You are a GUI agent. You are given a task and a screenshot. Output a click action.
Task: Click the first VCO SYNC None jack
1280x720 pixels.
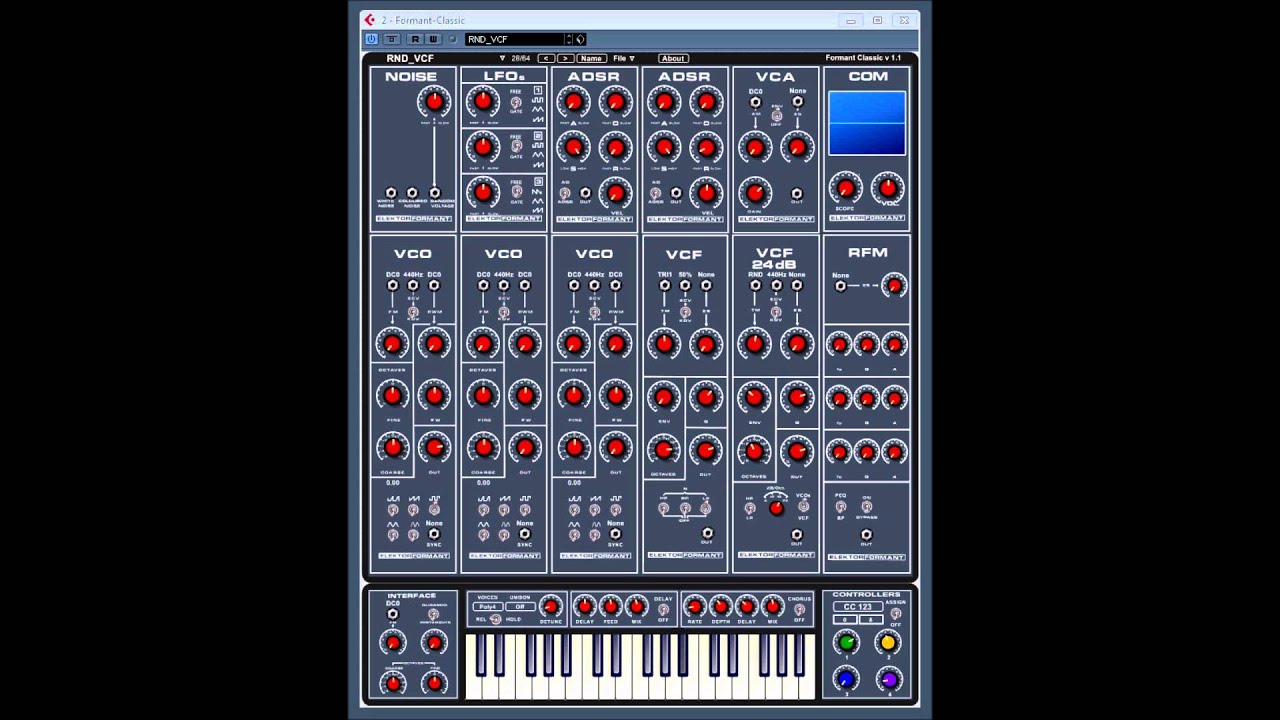click(x=434, y=534)
